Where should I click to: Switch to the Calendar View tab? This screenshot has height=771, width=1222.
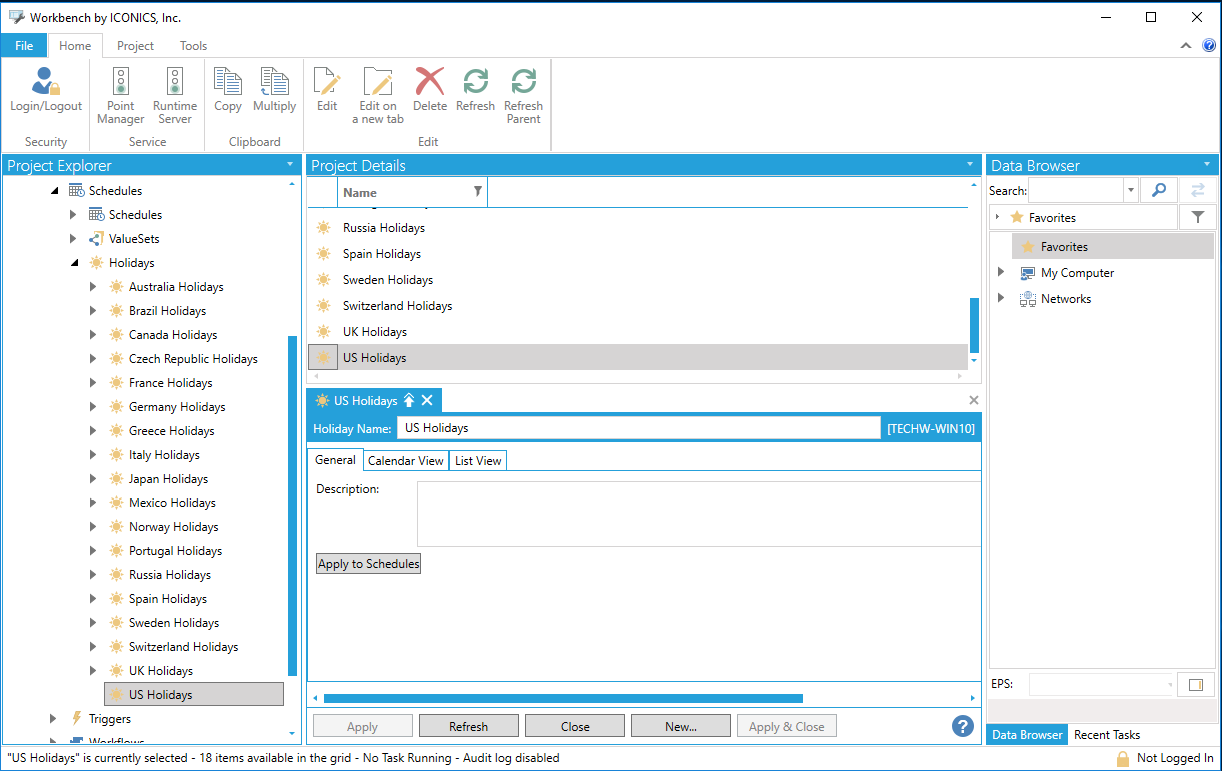tap(405, 460)
